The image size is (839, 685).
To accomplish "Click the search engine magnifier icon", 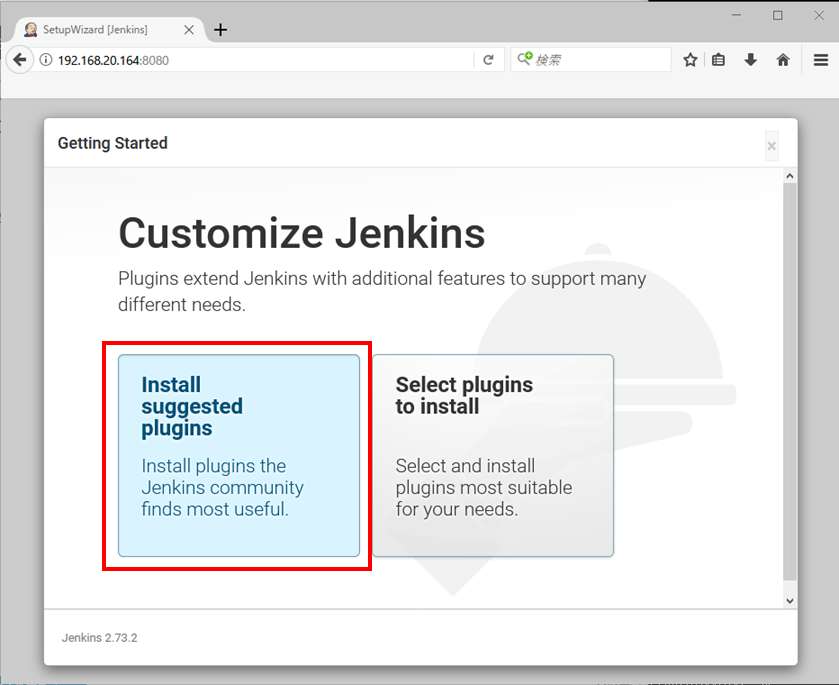I will 524,58.
